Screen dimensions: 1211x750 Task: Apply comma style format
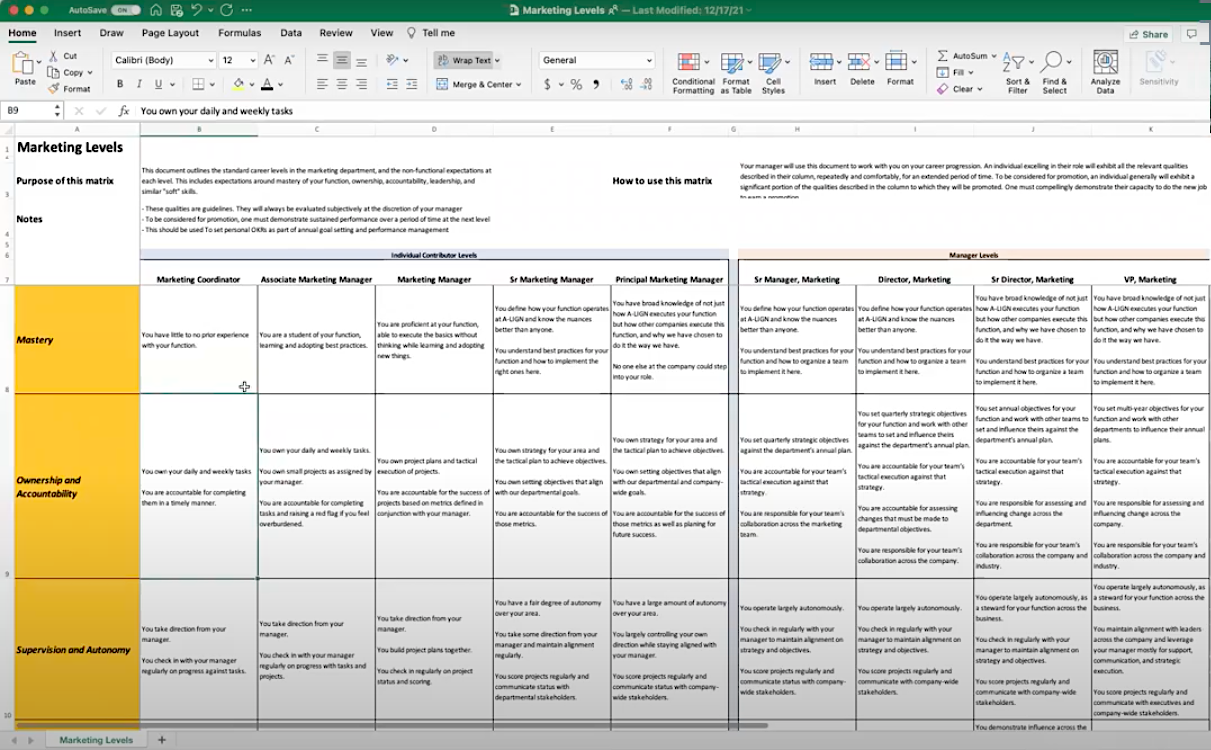coord(596,85)
